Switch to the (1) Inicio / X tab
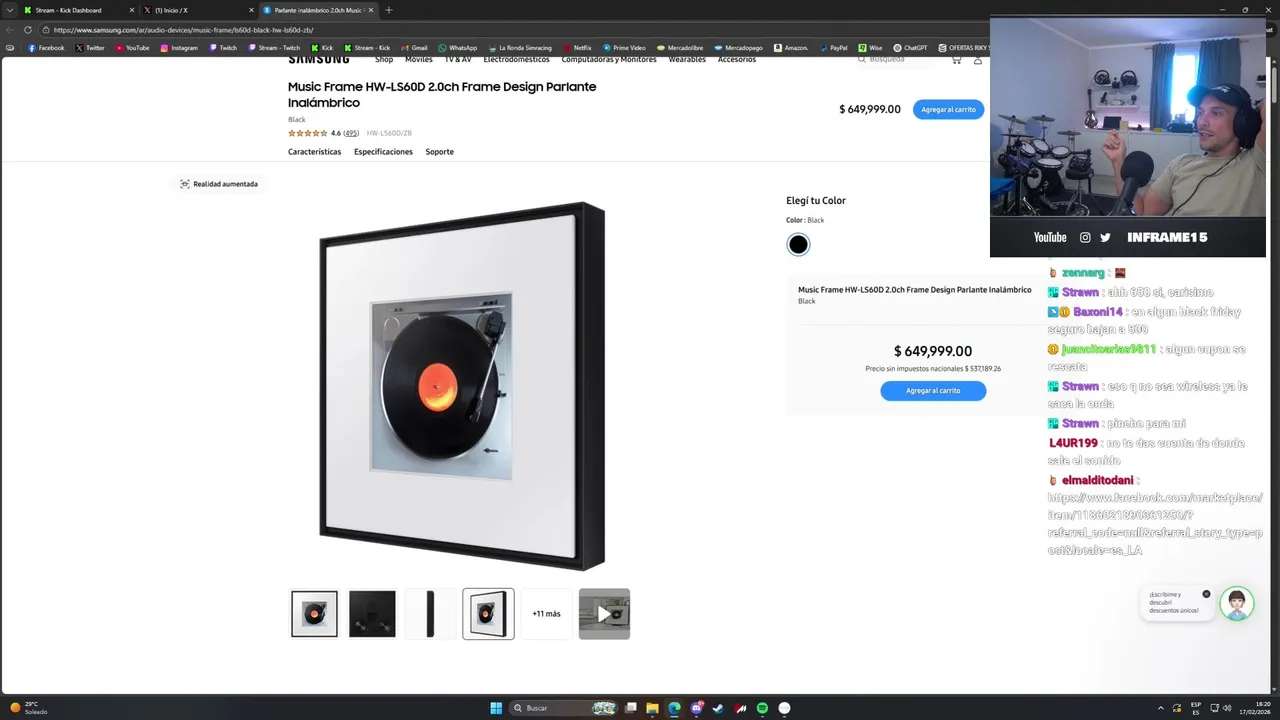 pyautogui.click(x=197, y=10)
